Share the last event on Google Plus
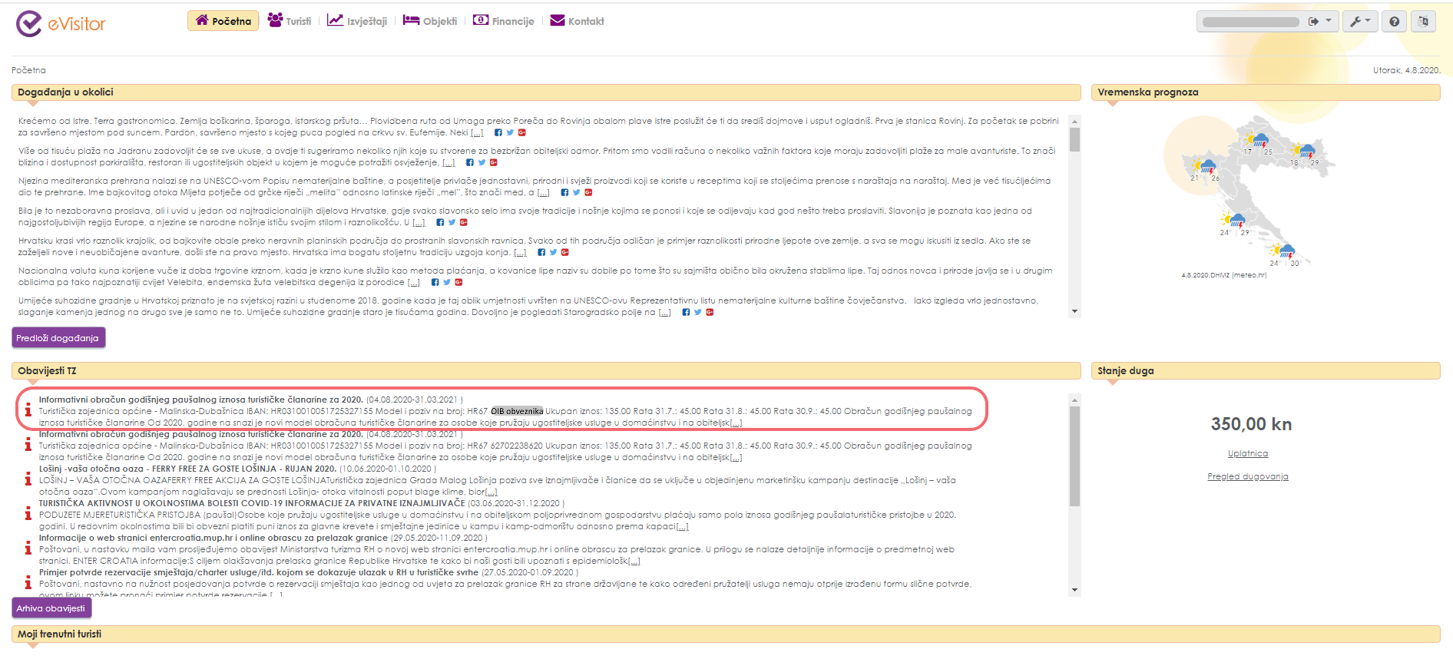 point(710,313)
